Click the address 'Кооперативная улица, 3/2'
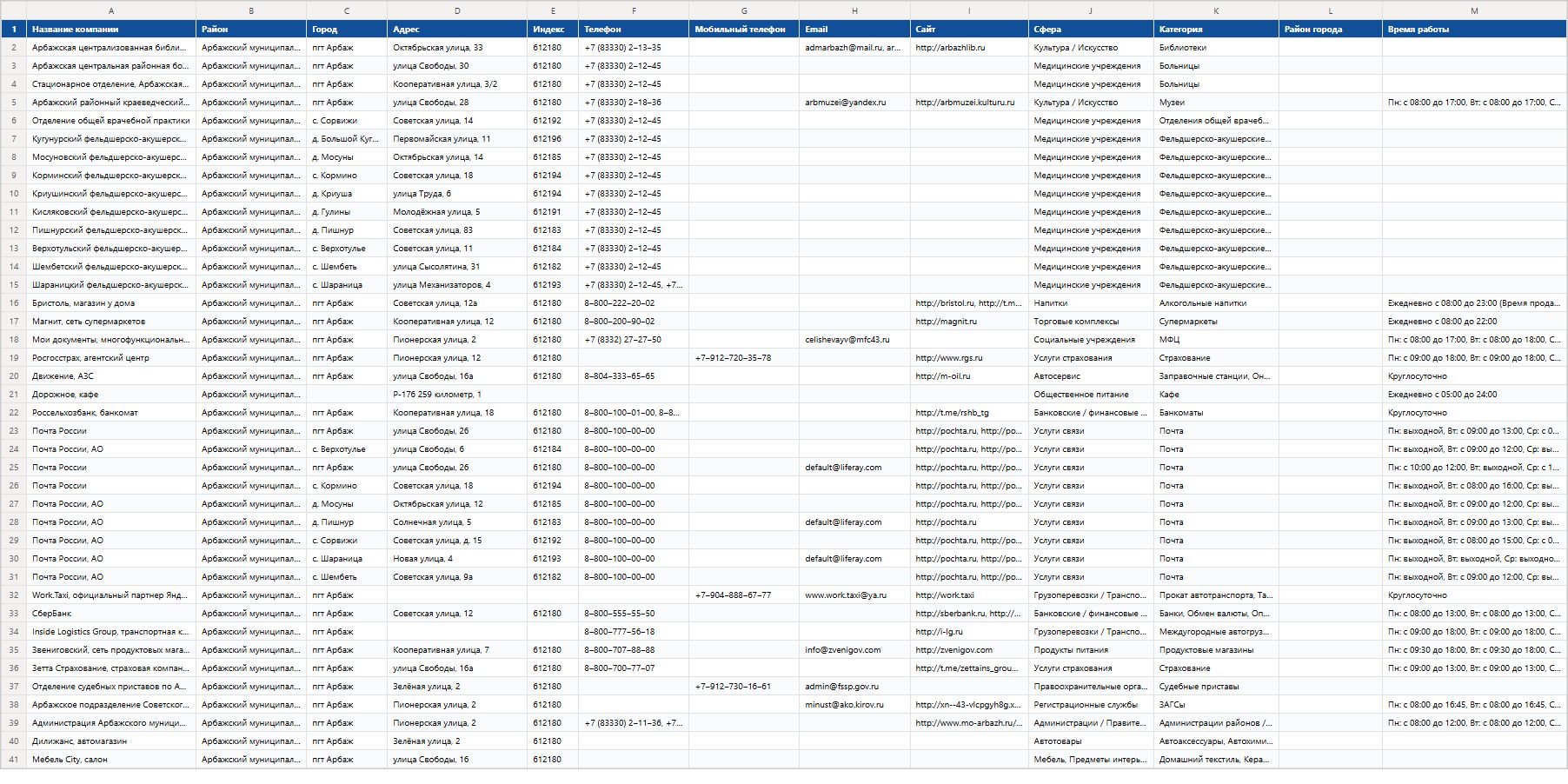The image size is (1568, 784). [x=457, y=84]
